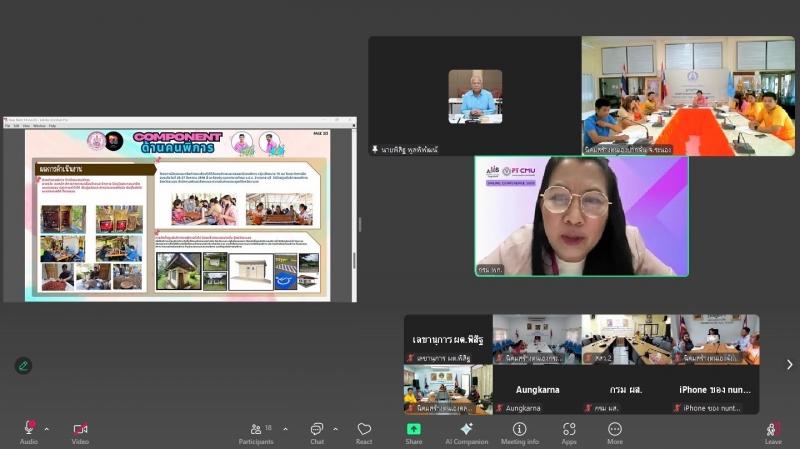The image size is (800, 449).
Task: Select the กรม ผส. participant tile
Action: [x=626, y=389]
